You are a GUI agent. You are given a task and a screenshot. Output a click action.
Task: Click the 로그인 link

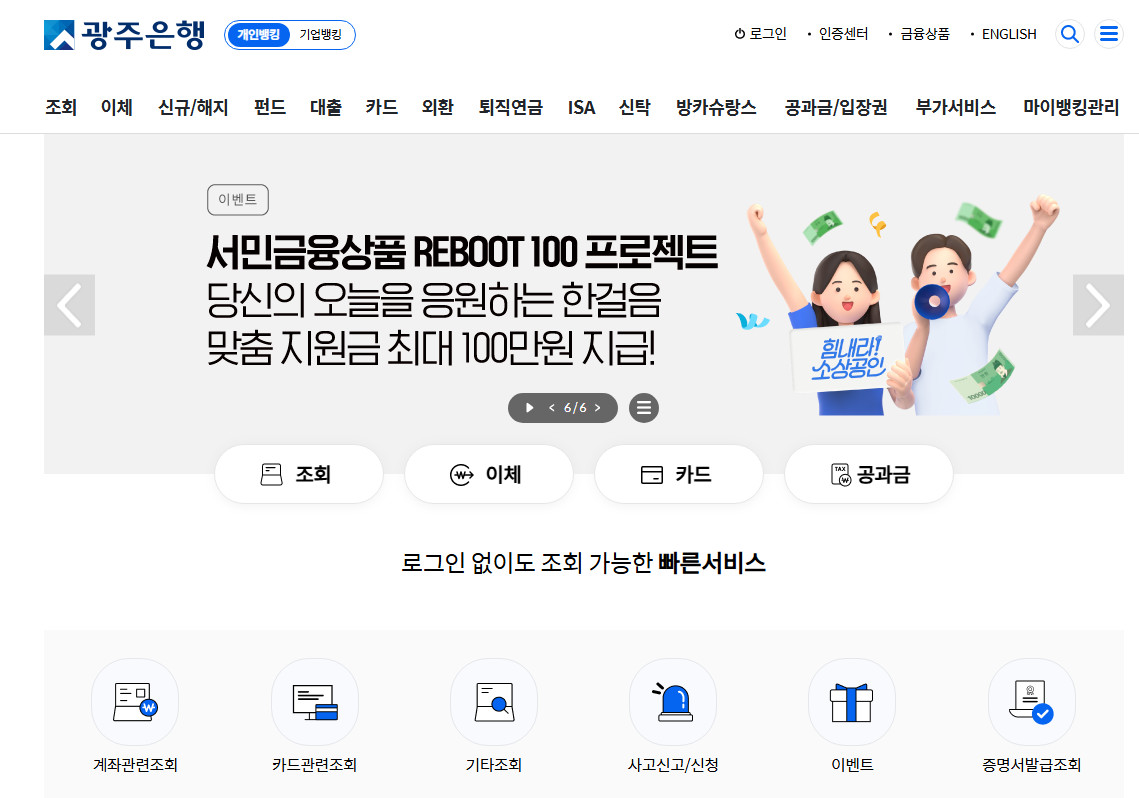pyautogui.click(x=761, y=34)
